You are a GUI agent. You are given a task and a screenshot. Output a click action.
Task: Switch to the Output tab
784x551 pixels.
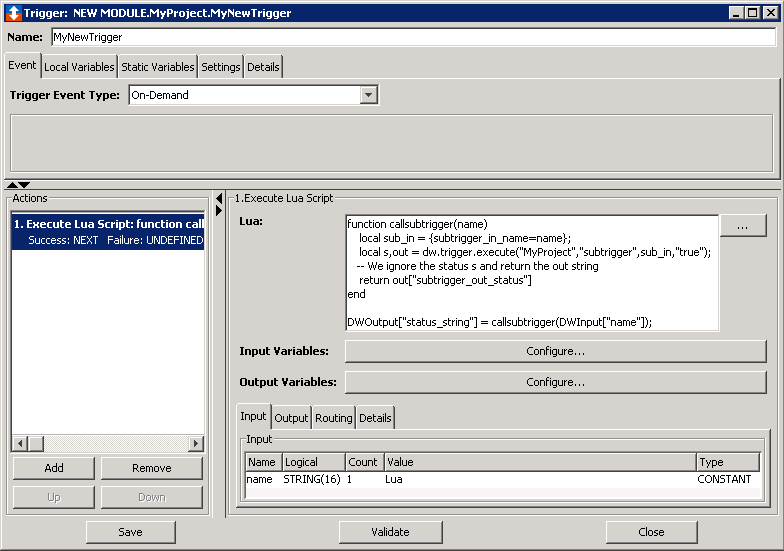click(291, 418)
